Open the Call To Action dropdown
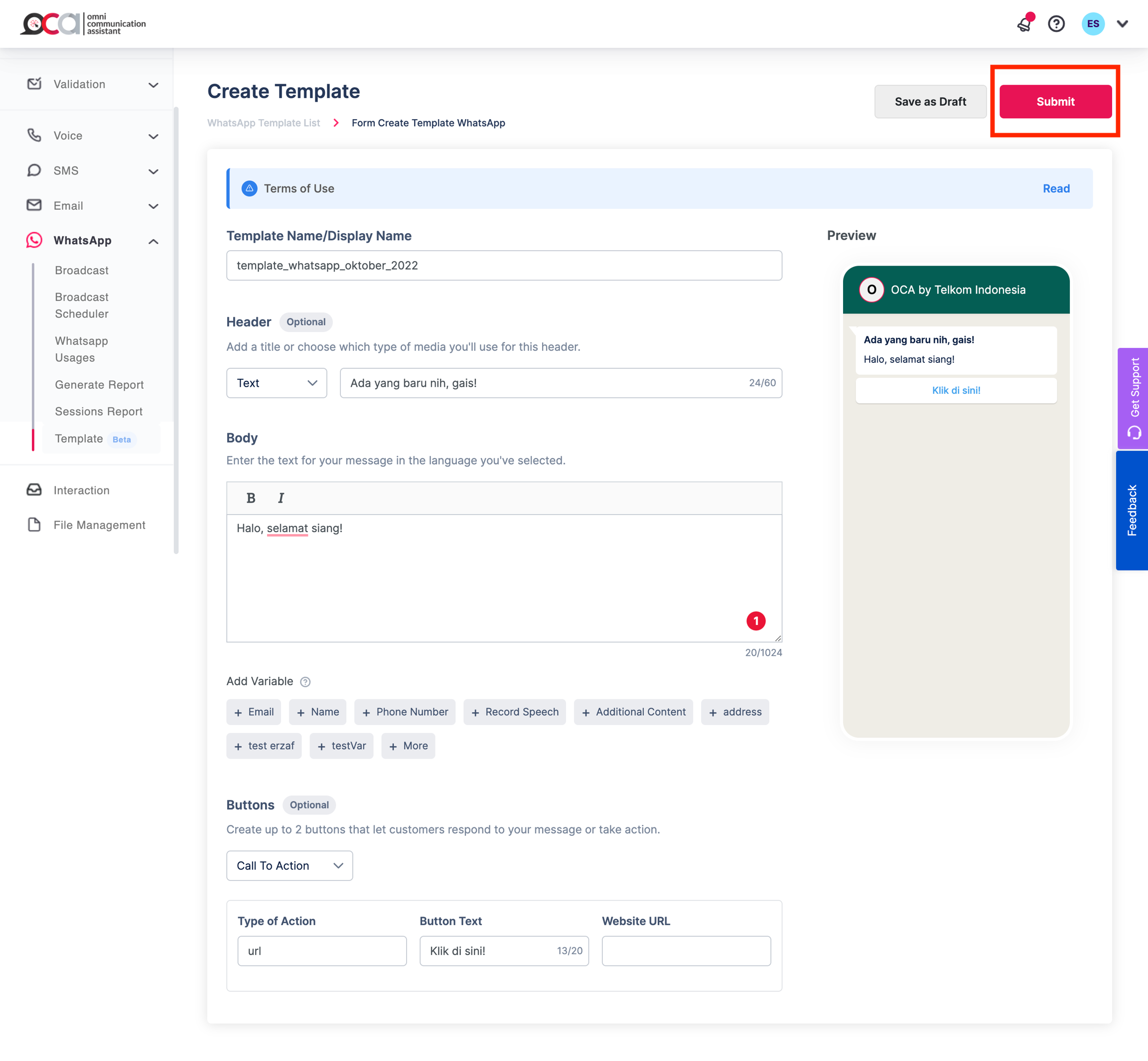 click(289, 865)
